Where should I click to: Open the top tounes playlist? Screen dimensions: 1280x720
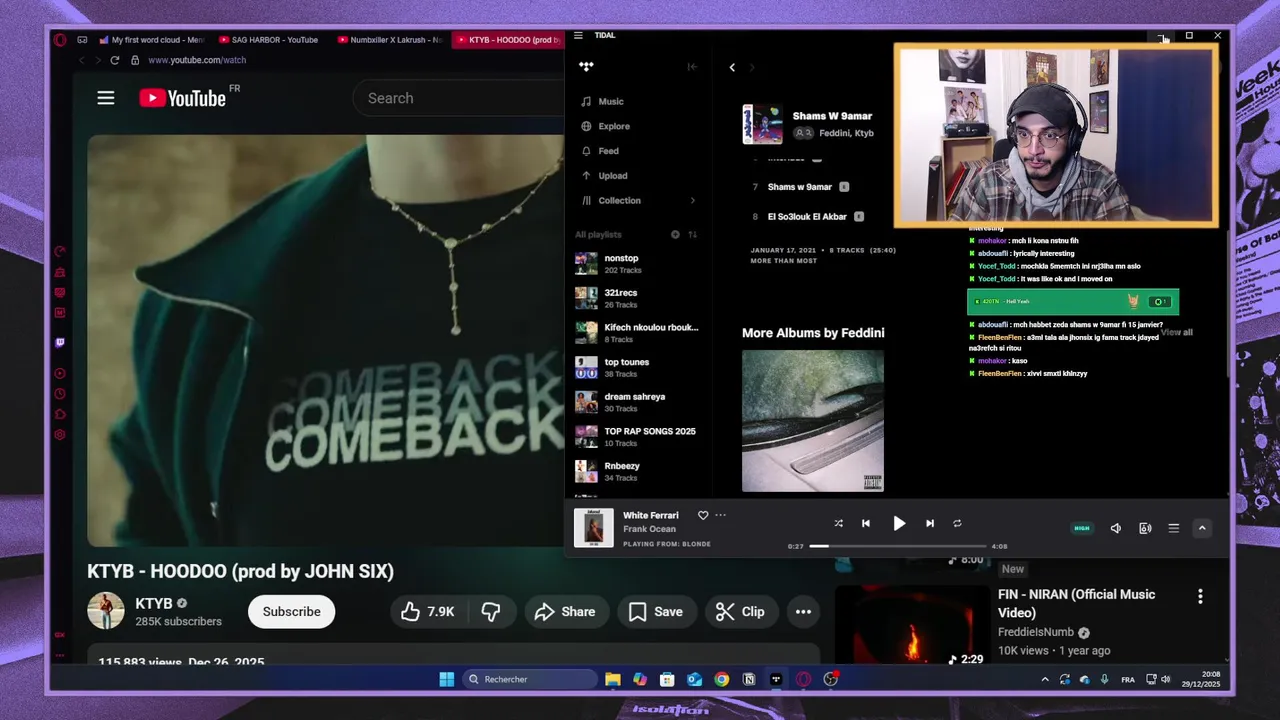click(x=636, y=367)
